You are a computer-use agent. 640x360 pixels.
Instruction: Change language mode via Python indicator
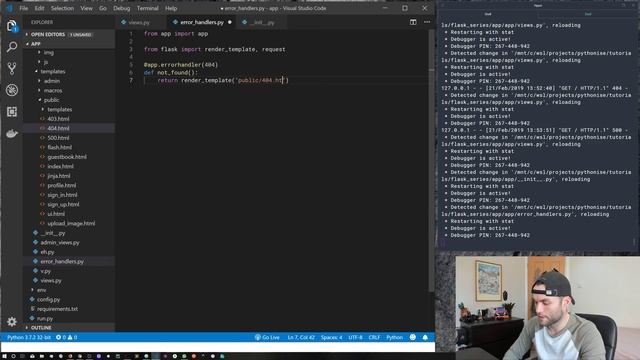[x=394, y=338]
